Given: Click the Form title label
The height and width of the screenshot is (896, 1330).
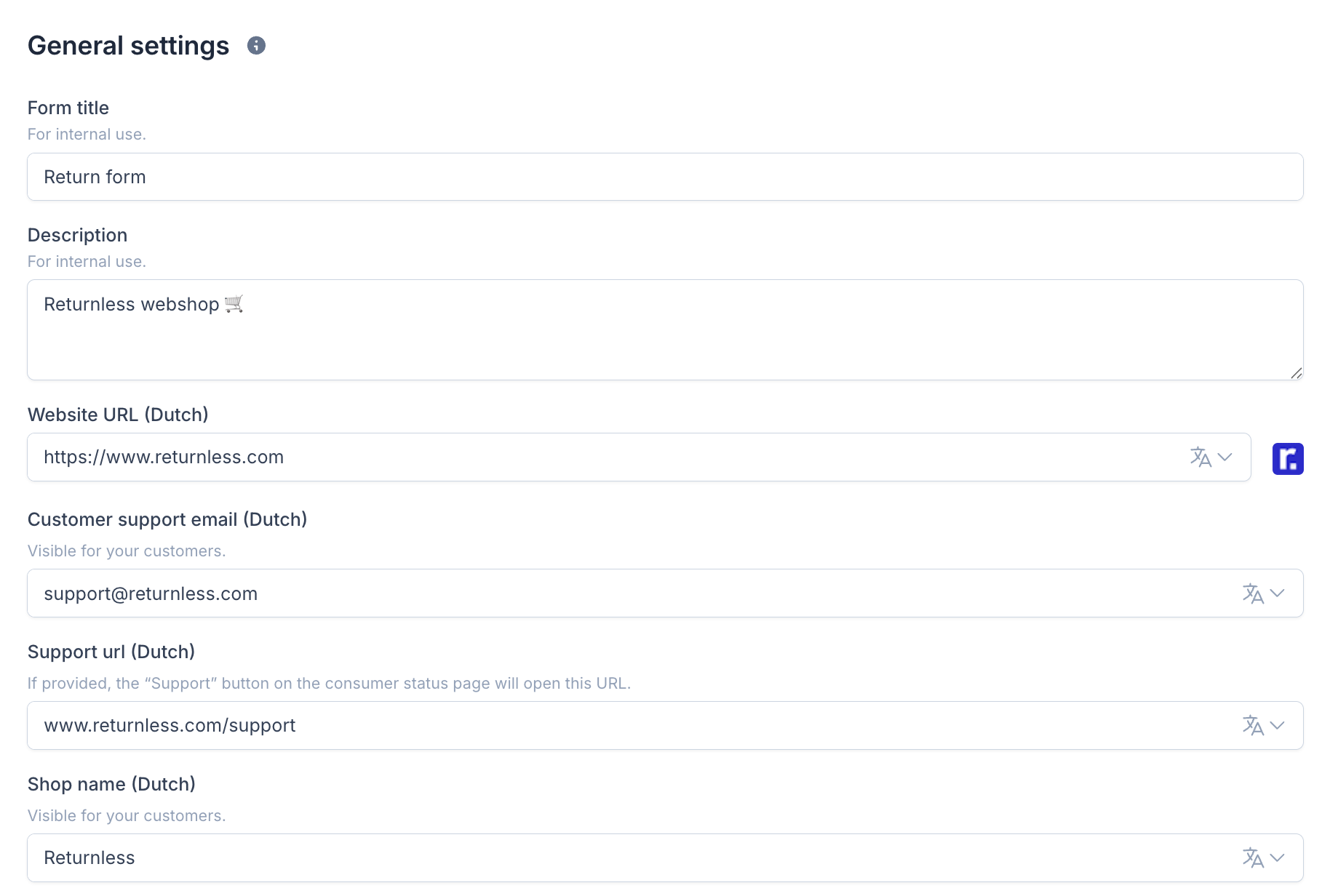Looking at the screenshot, I should pos(68,108).
